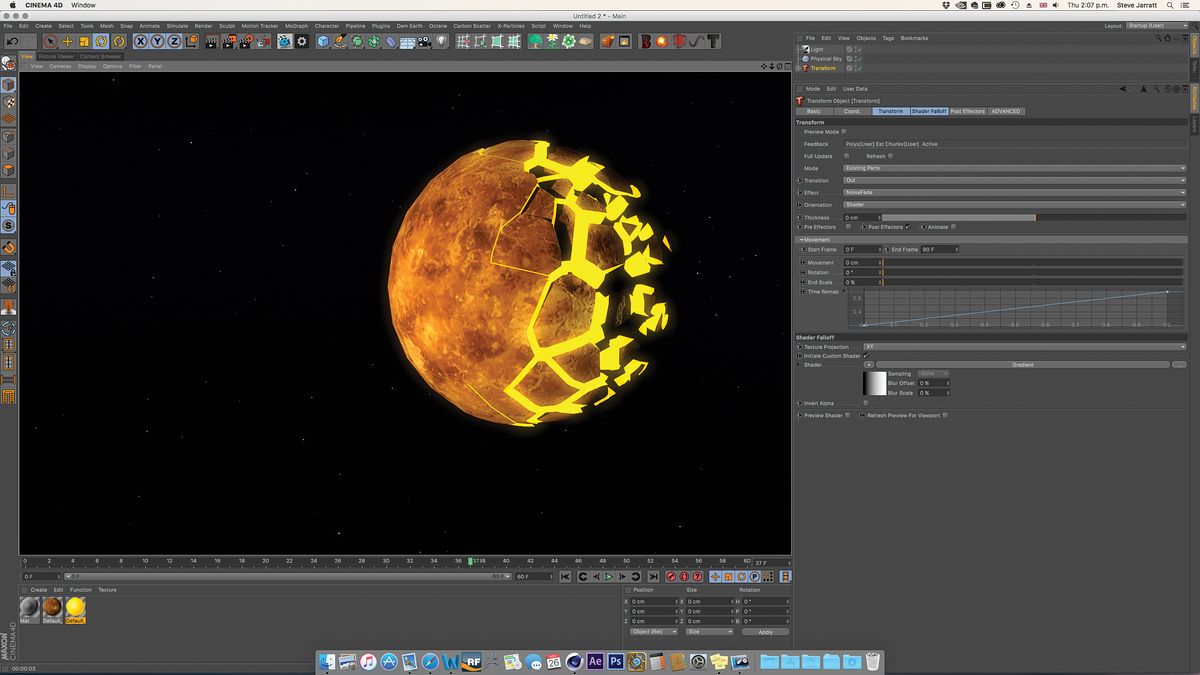
Task: Click the Camera icon in the toolbar
Action: click(x=423, y=43)
